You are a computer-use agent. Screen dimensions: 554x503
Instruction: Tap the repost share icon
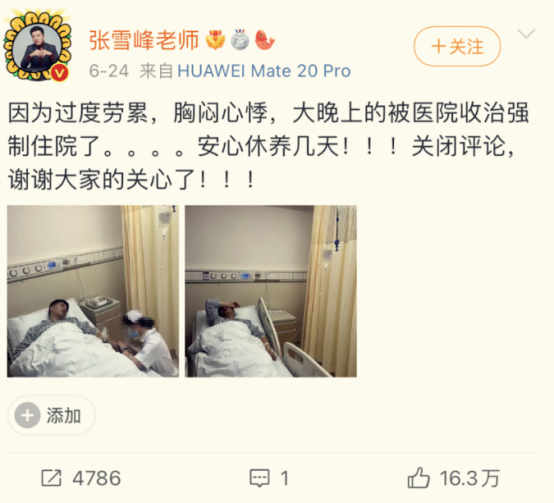click(51, 478)
